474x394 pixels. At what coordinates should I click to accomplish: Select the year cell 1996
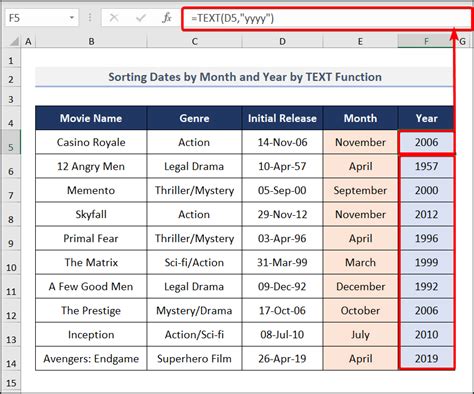pos(426,238)
